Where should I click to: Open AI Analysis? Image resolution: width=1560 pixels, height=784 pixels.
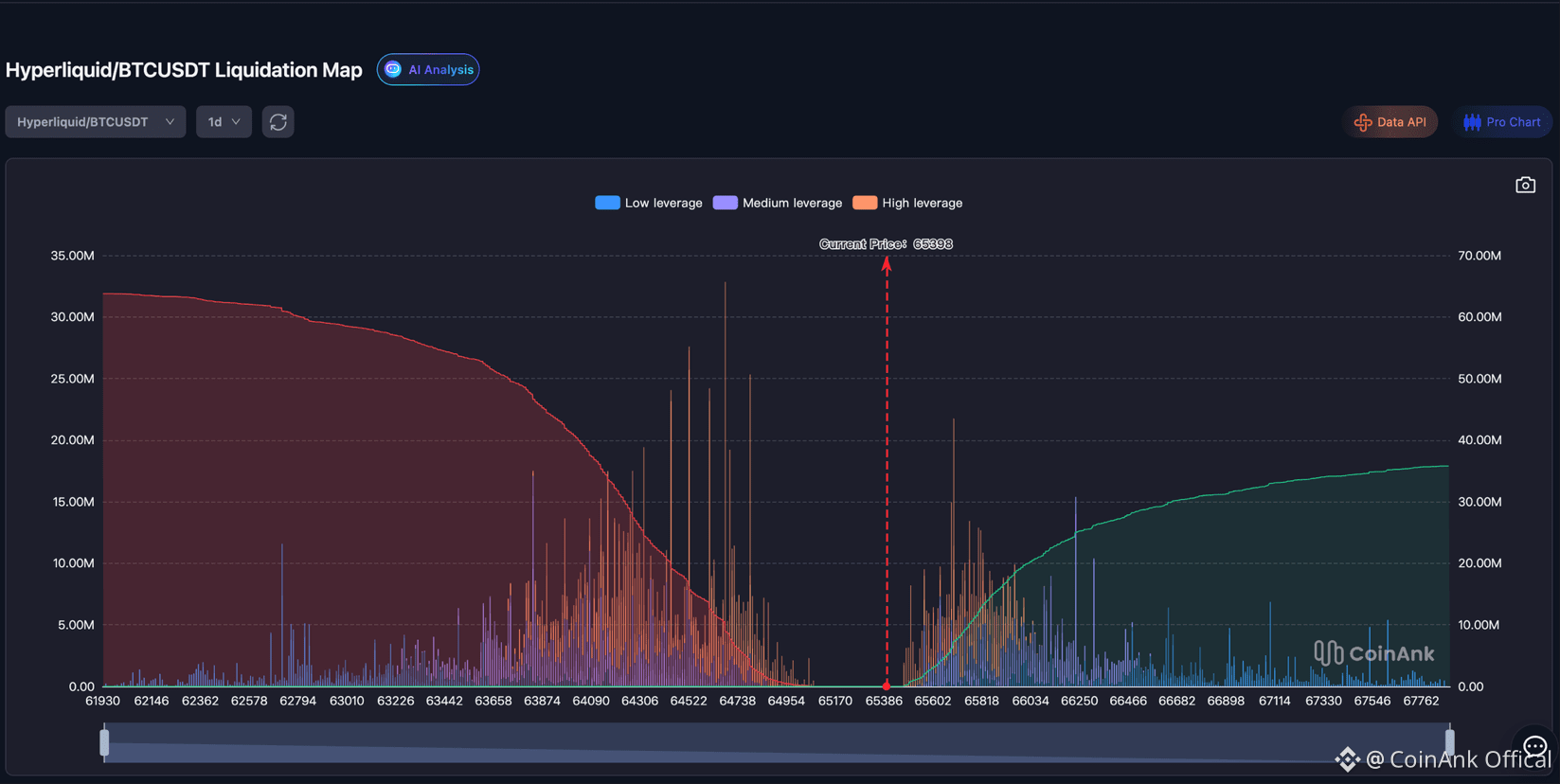[428, 69]
